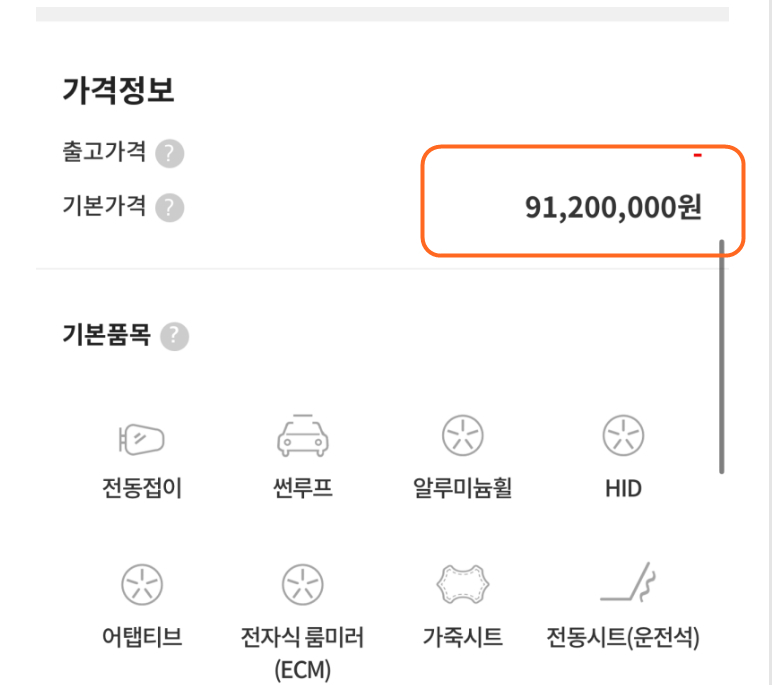Click the 전자식 룸미러 (ECM) icon

coord(302,584)
